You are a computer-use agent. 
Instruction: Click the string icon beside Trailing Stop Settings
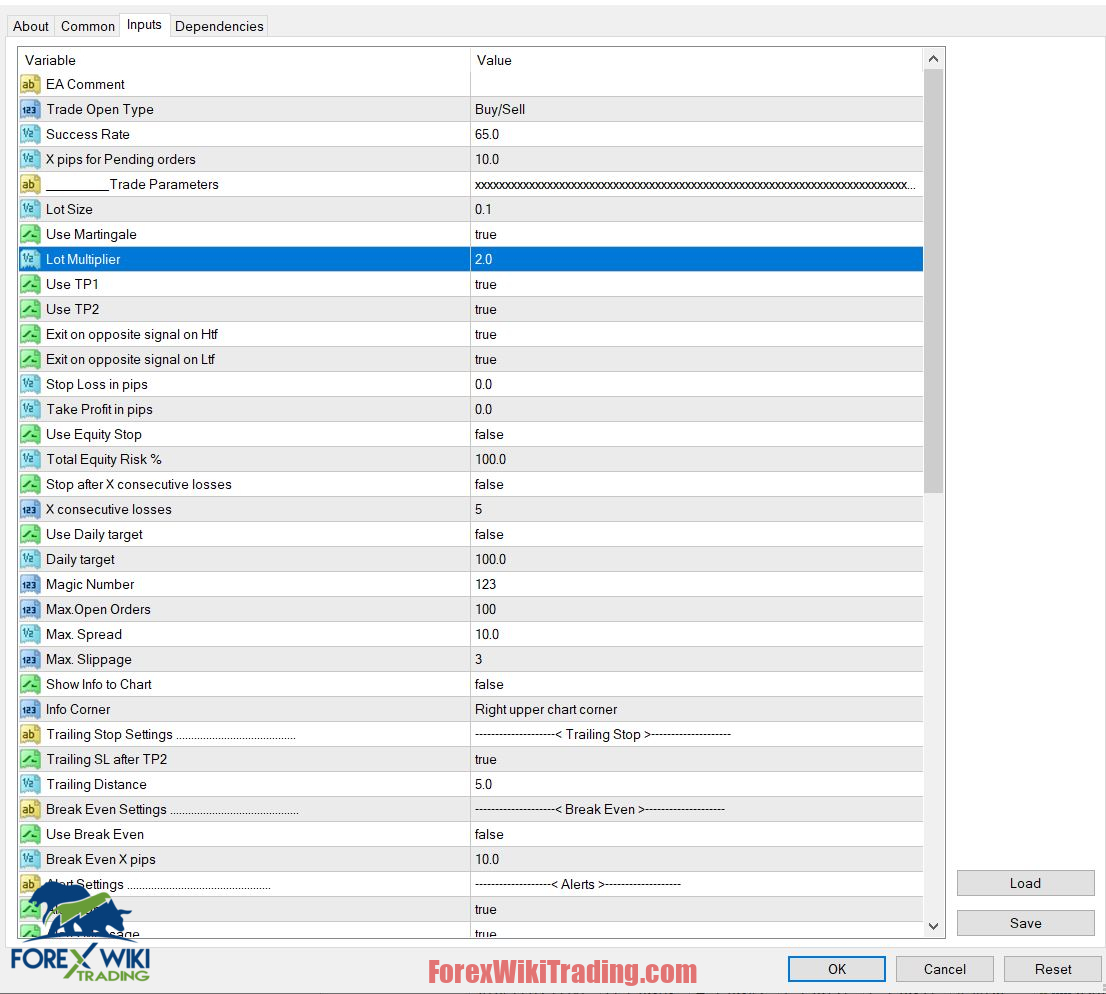tap(30, 734)
